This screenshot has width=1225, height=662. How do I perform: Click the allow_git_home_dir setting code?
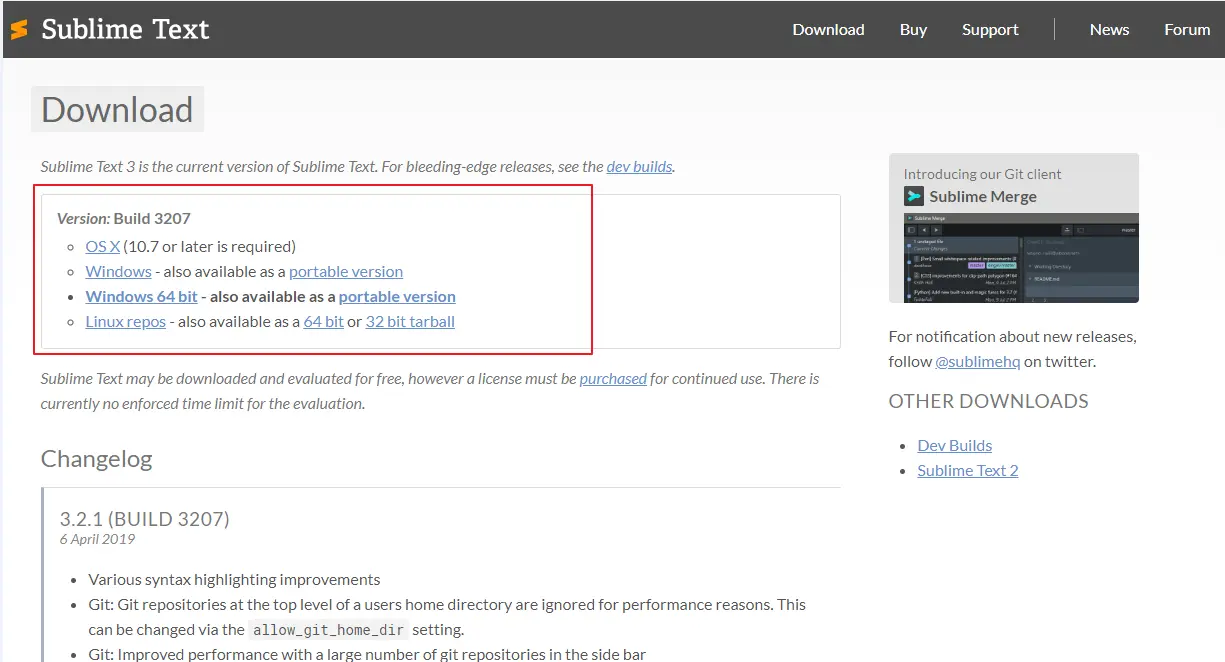329,629
